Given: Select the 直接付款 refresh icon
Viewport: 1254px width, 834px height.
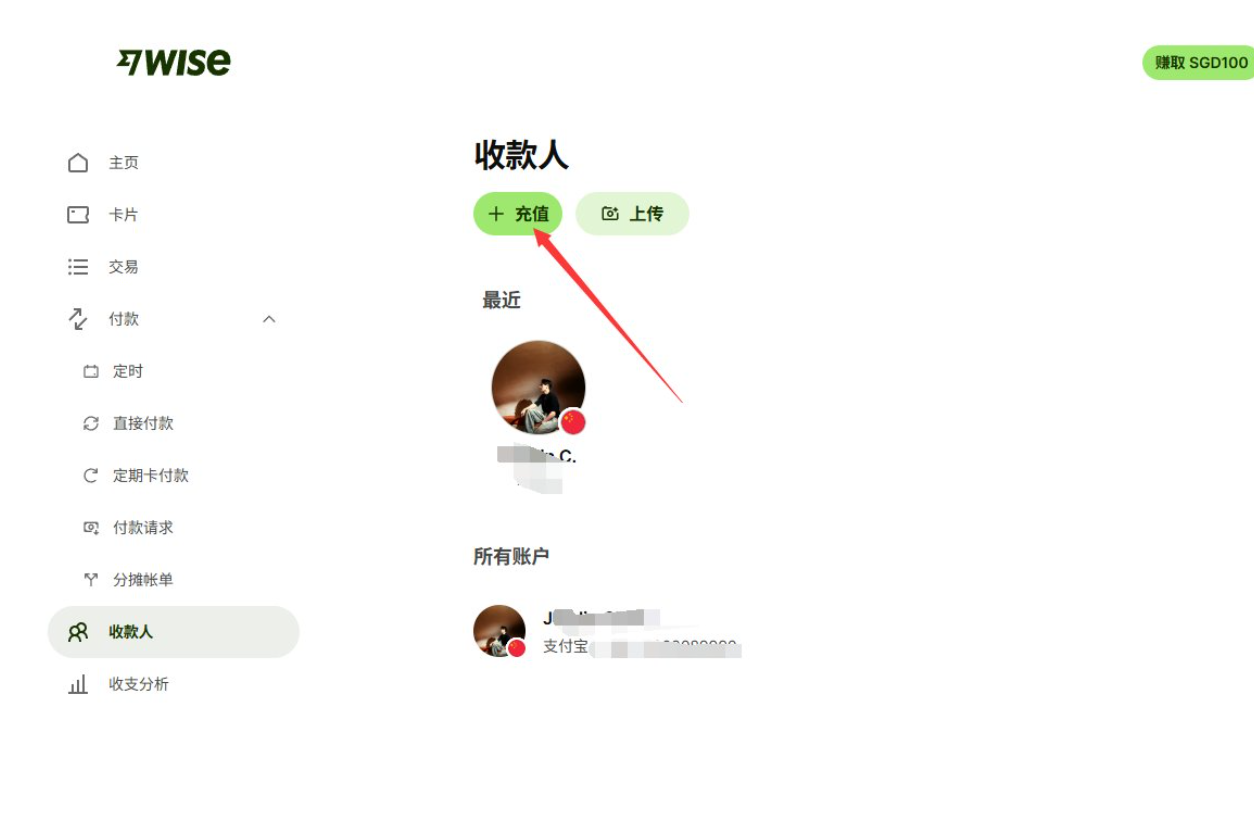Looking at the screenshot, I should pos(91,423).
